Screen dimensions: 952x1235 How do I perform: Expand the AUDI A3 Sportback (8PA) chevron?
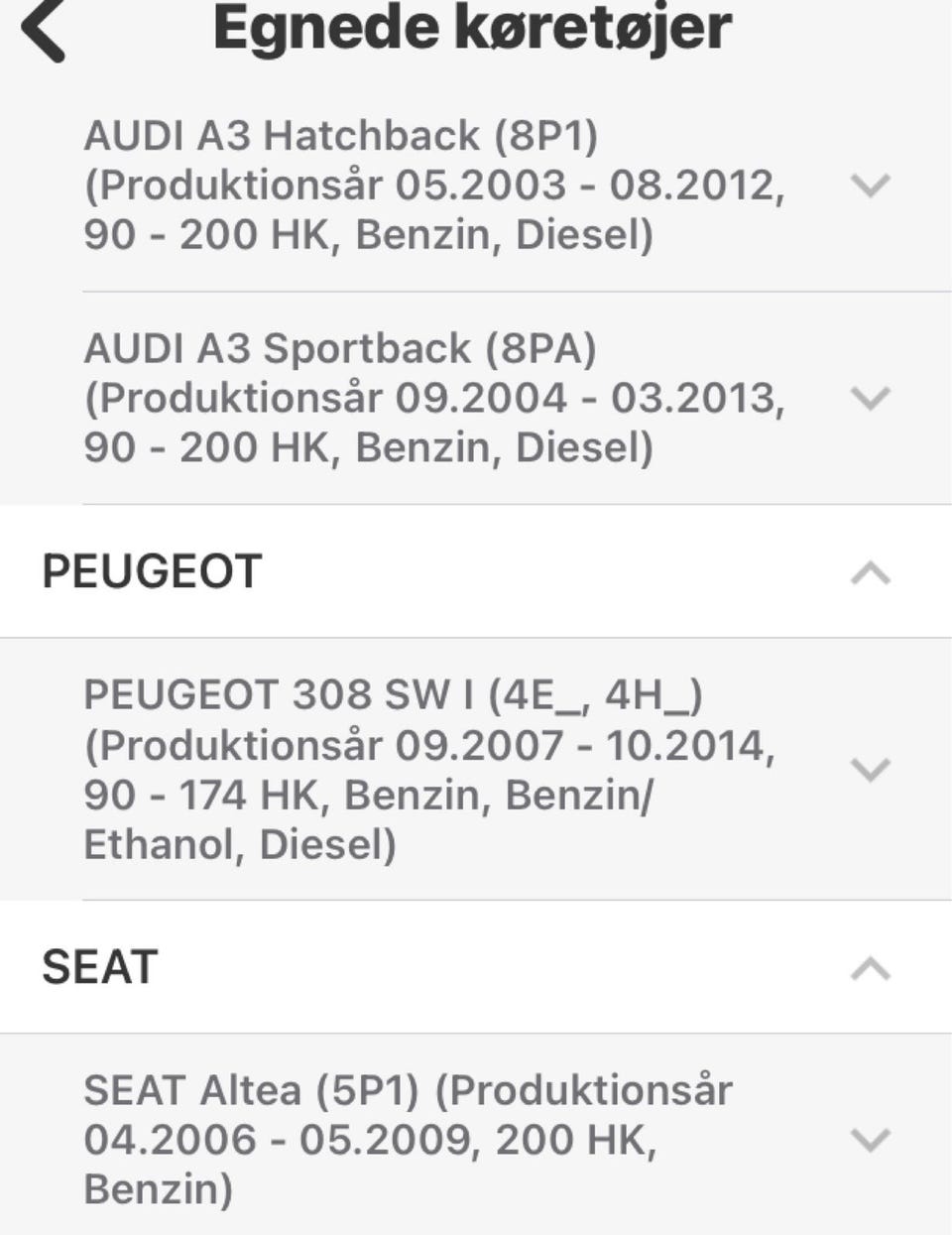(x=871, y=398)
